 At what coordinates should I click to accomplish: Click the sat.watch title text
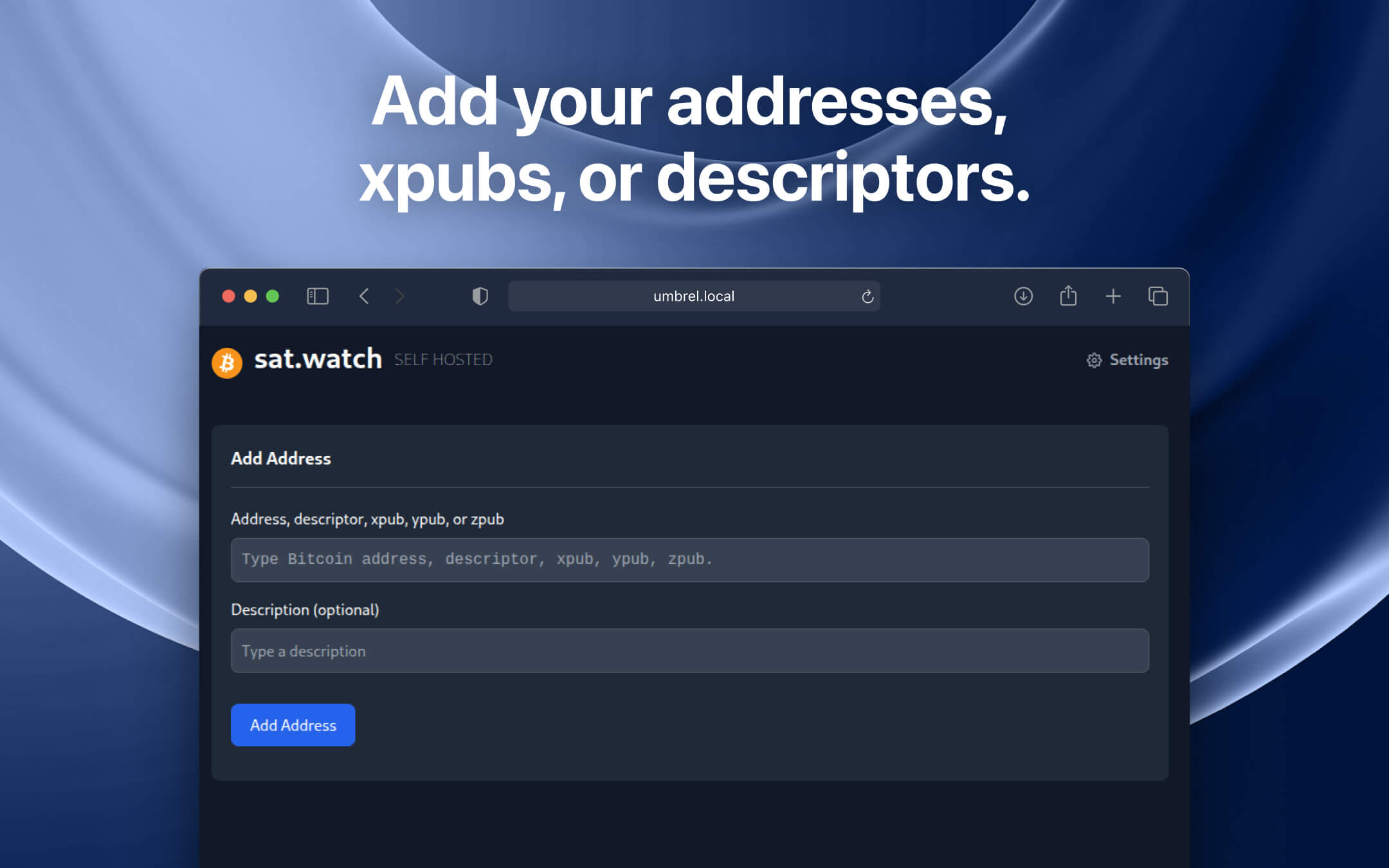click(x=318, y=359)
